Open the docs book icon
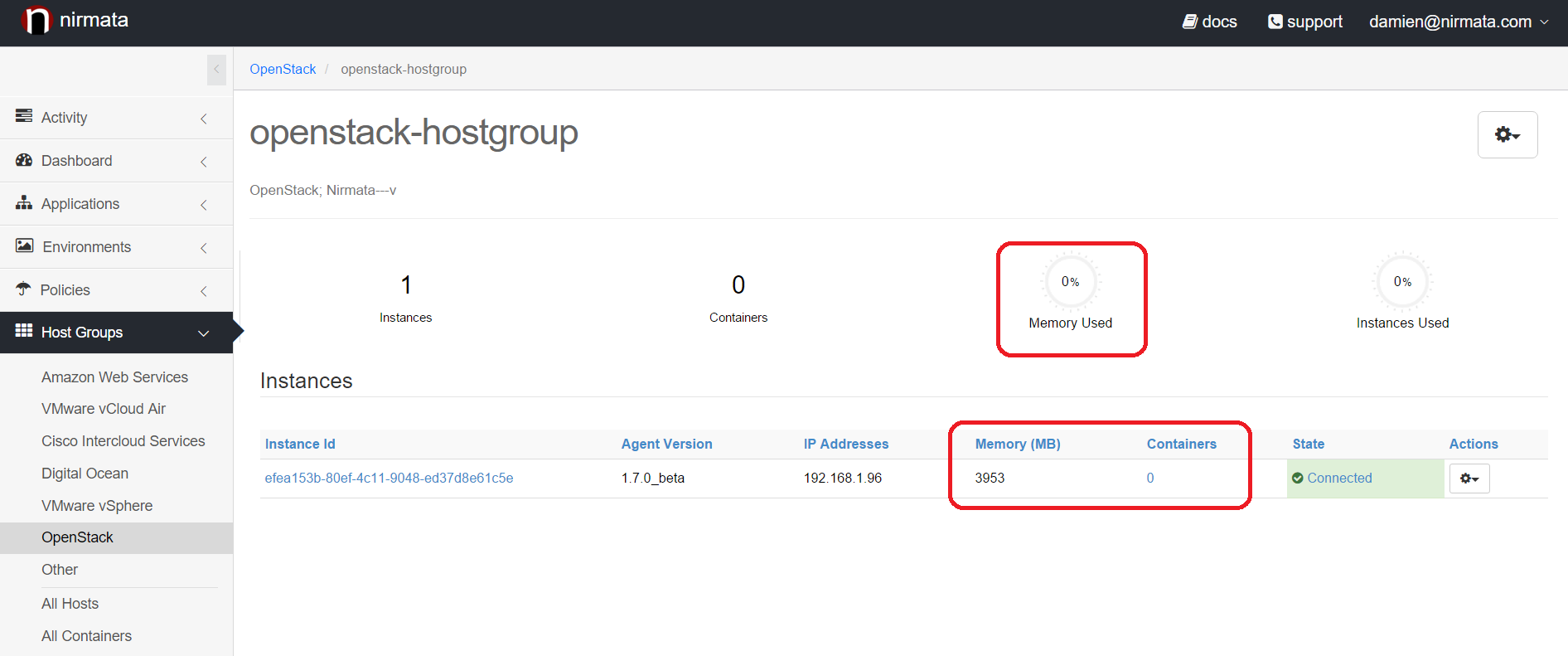The image size is (1568, 656). click(1189, 22)
